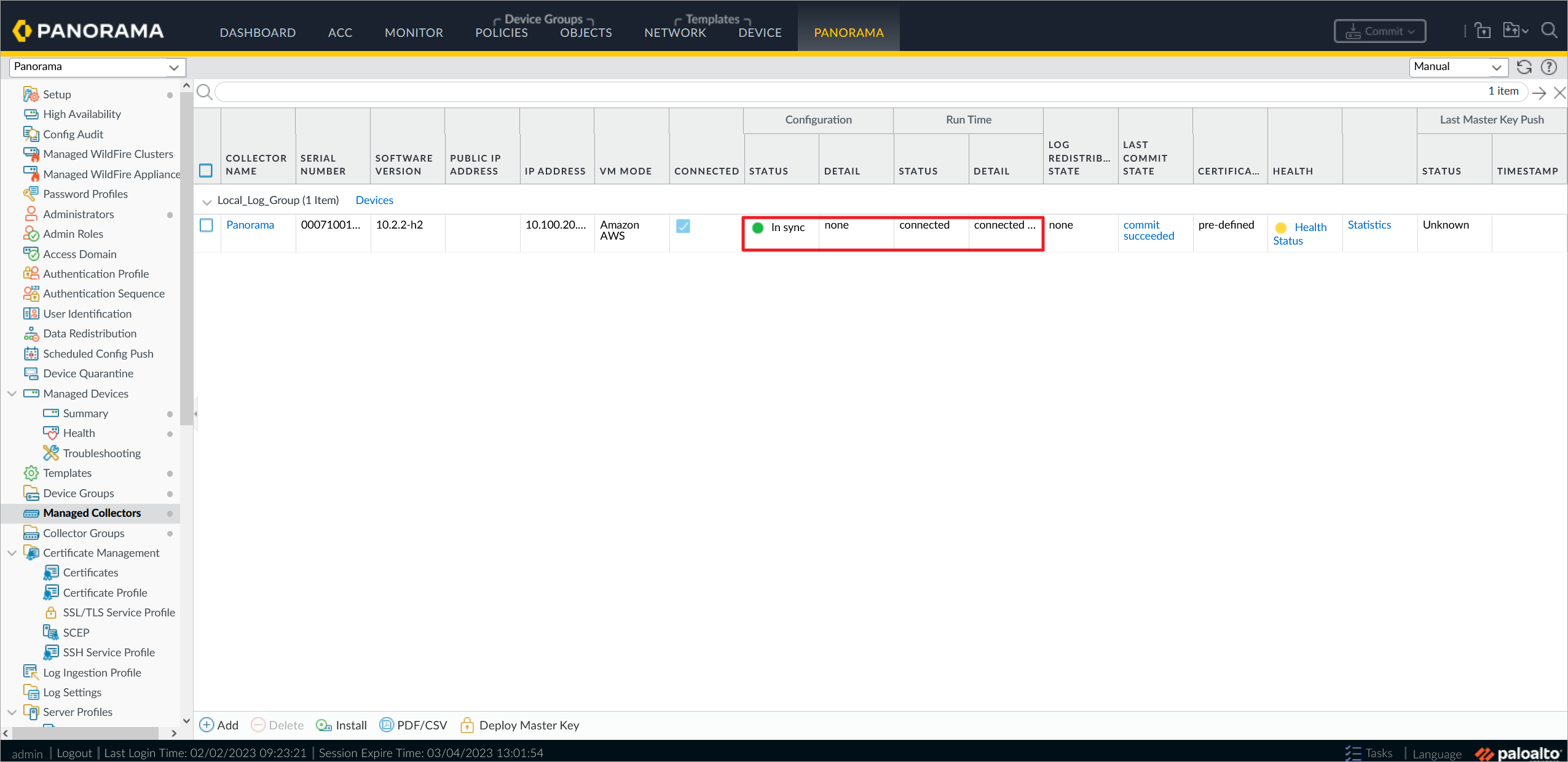Open the Statistics link
Screen dimensions: 1568x762
click(1369, 225)
